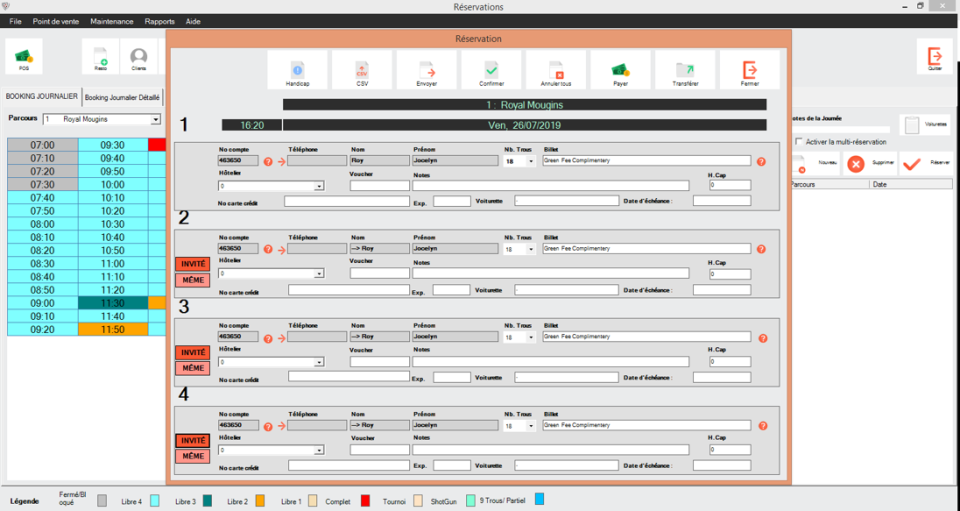Click MÊME button for player 3
The image size is (960, 511).
click(193, 368)
